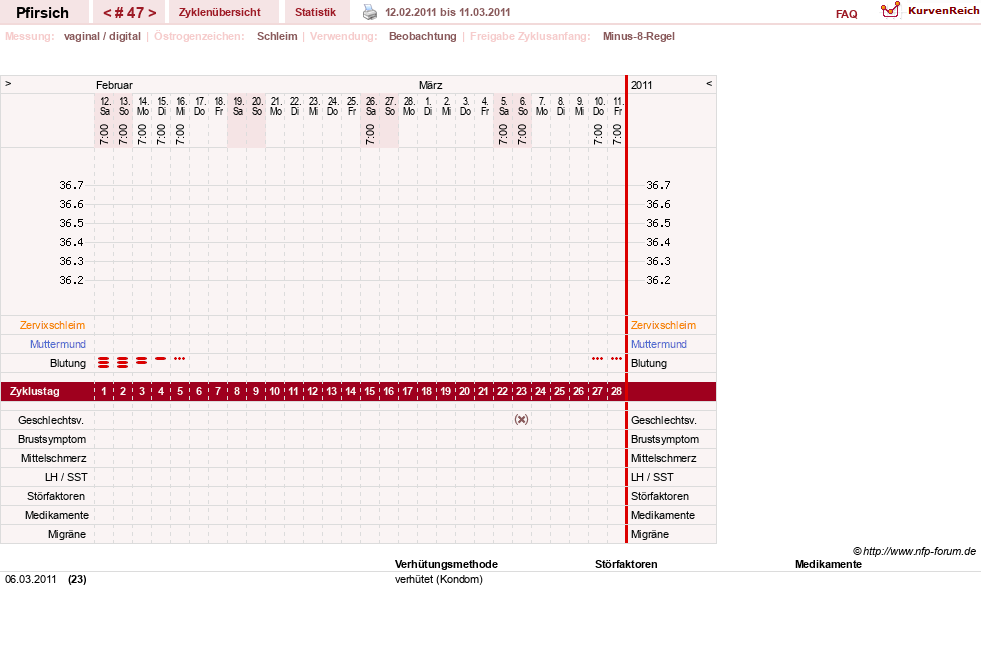
Task: Click spotting dots on cycle day 28
Action: [x=616, y=358]
